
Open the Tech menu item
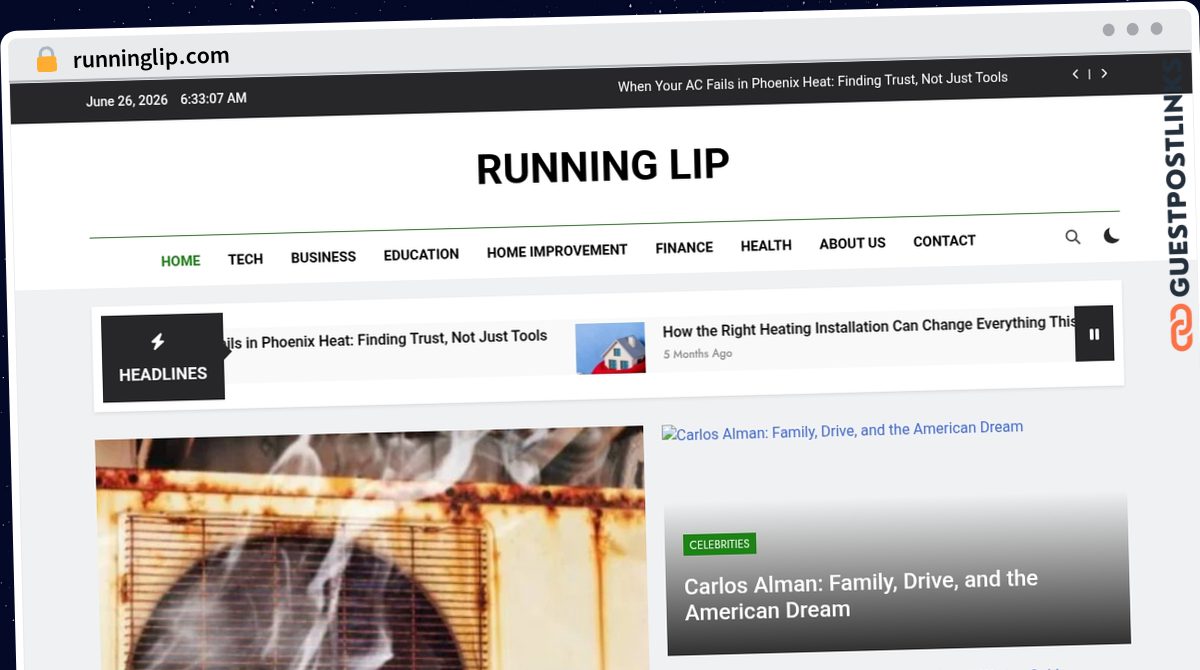point(245,259)
